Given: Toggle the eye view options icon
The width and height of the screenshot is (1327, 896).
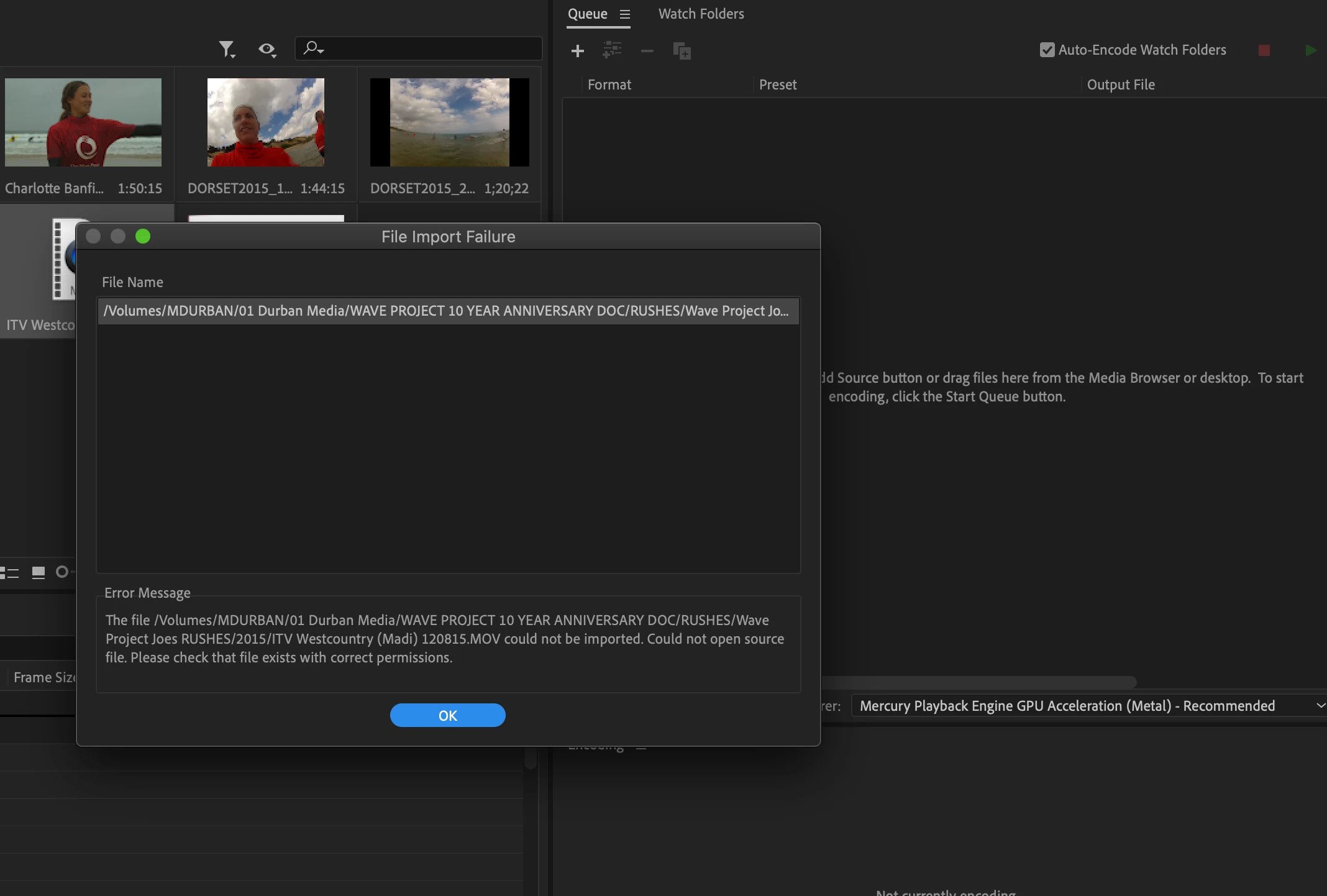Looking at the screenshot, I should 267,48.
